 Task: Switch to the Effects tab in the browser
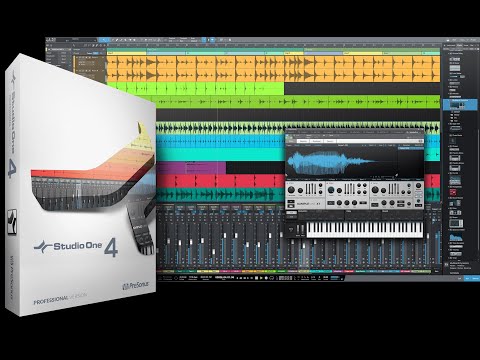[x=459, y=45]
